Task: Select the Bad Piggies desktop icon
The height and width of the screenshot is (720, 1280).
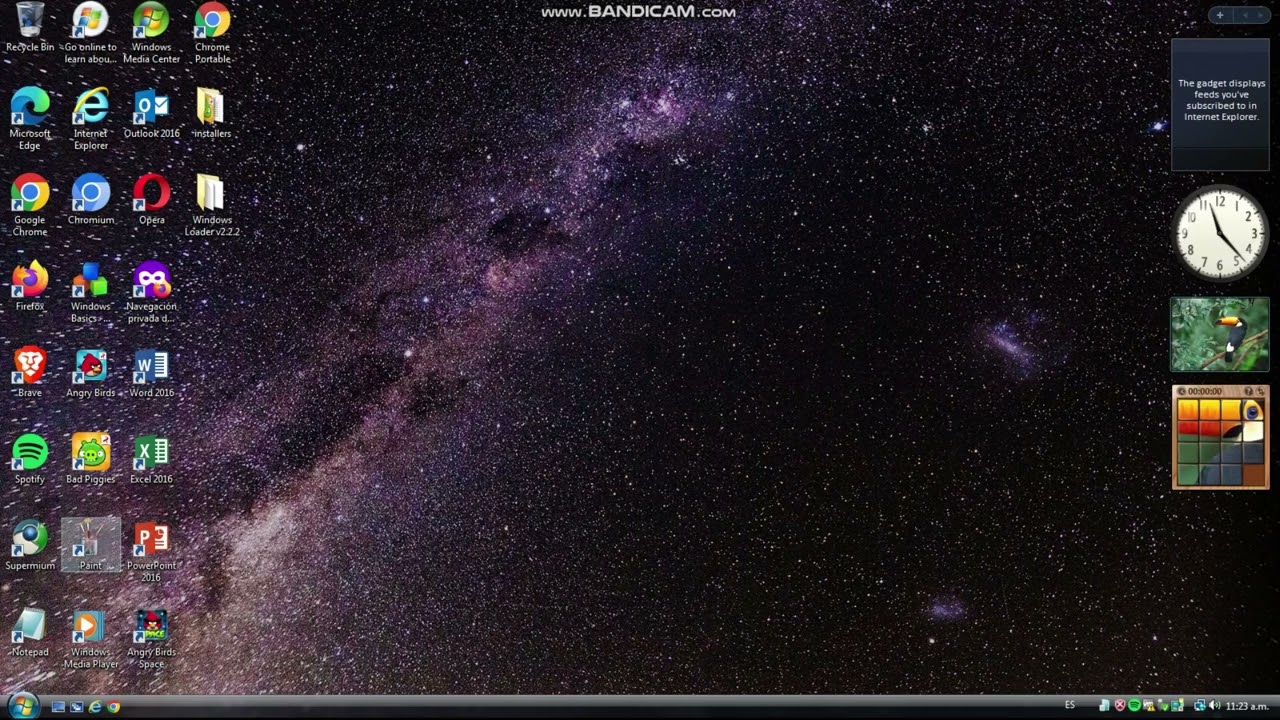Action: (x=90, y=459)
